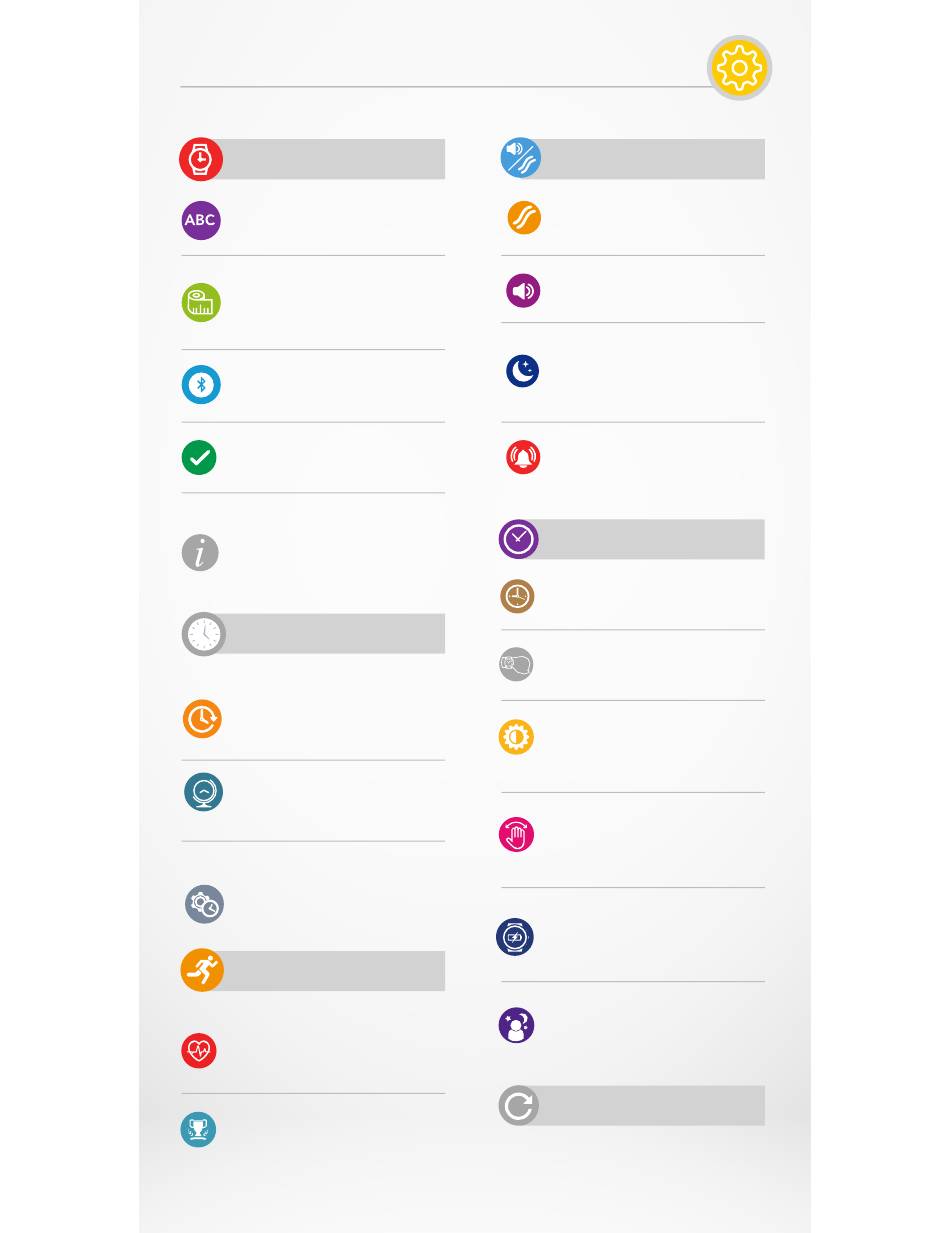The height and width of the screenshot is (1233, 950).
Task: Select the purple speaker volume icon
Action: click(523, 291)
